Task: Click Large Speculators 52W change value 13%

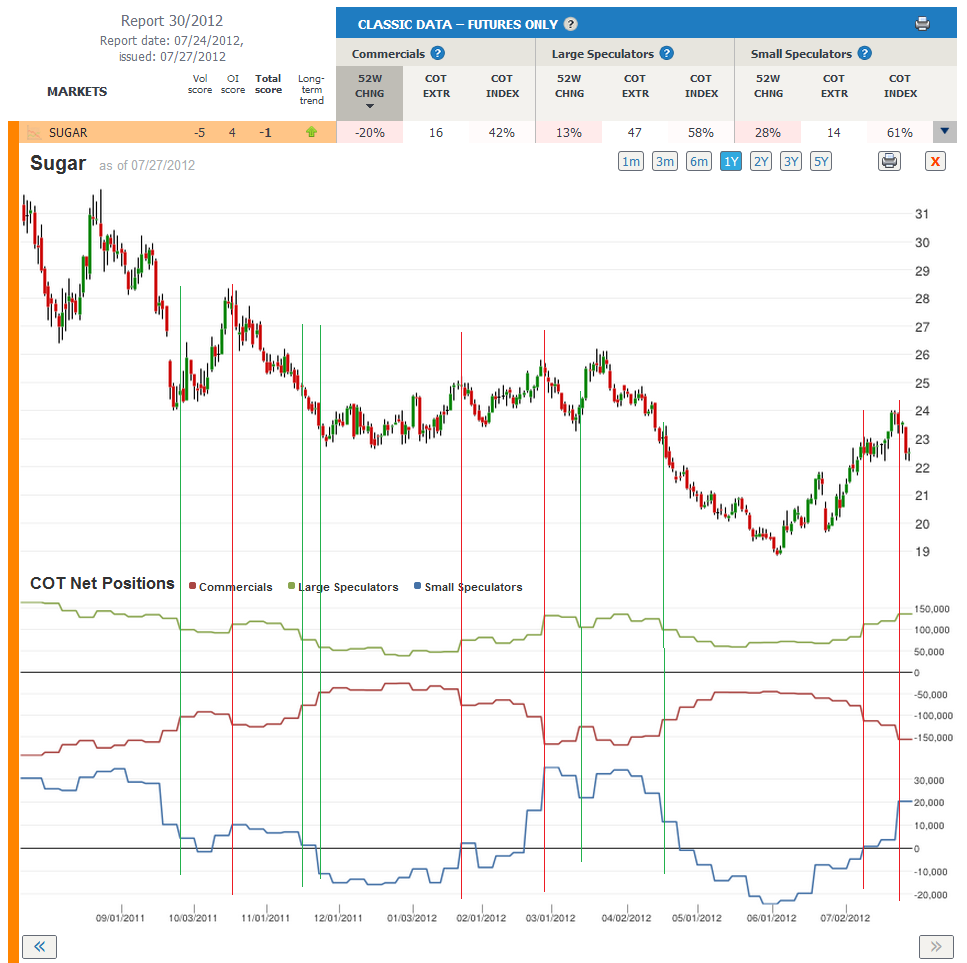Action: point(569,133)
